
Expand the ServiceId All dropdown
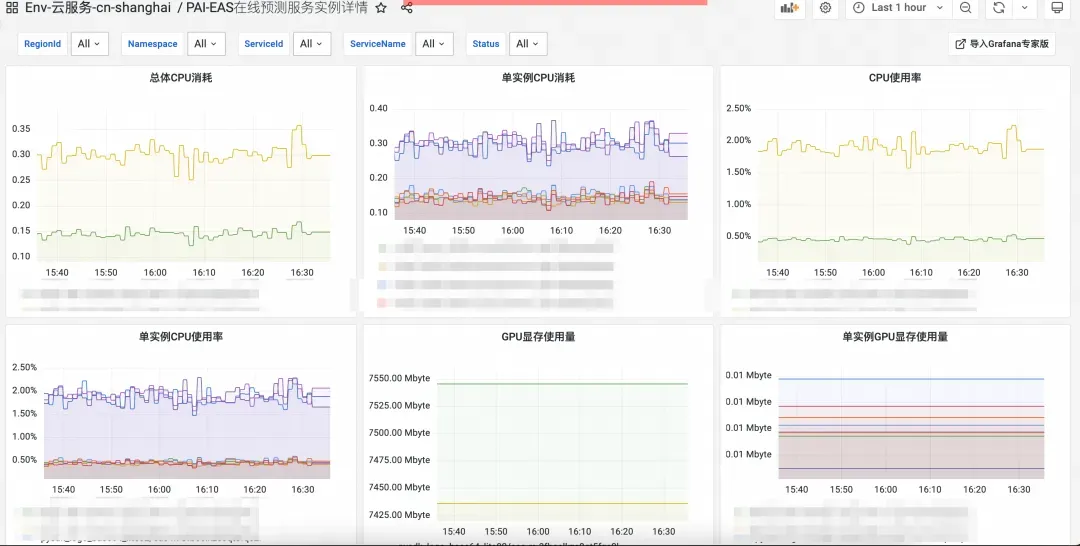click(x=312, y=44)
